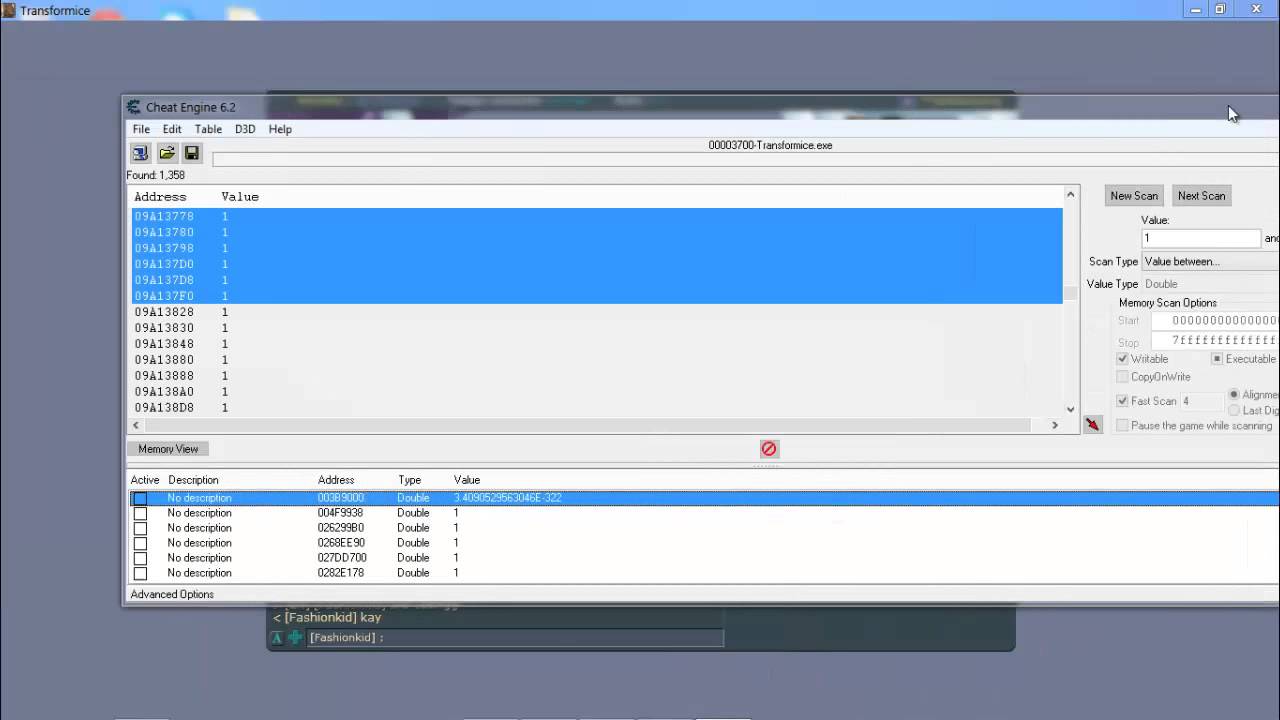Select the Alignment radio button
This screenshot has height=720, width=1280.
pos(1234,394)
